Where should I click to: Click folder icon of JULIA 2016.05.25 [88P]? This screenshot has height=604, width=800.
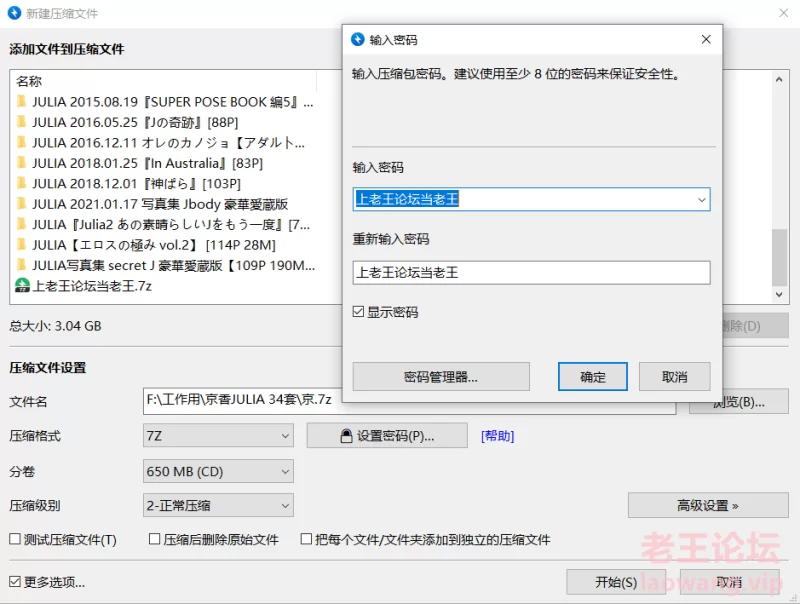pyautogui.click(x=21, y=122)
